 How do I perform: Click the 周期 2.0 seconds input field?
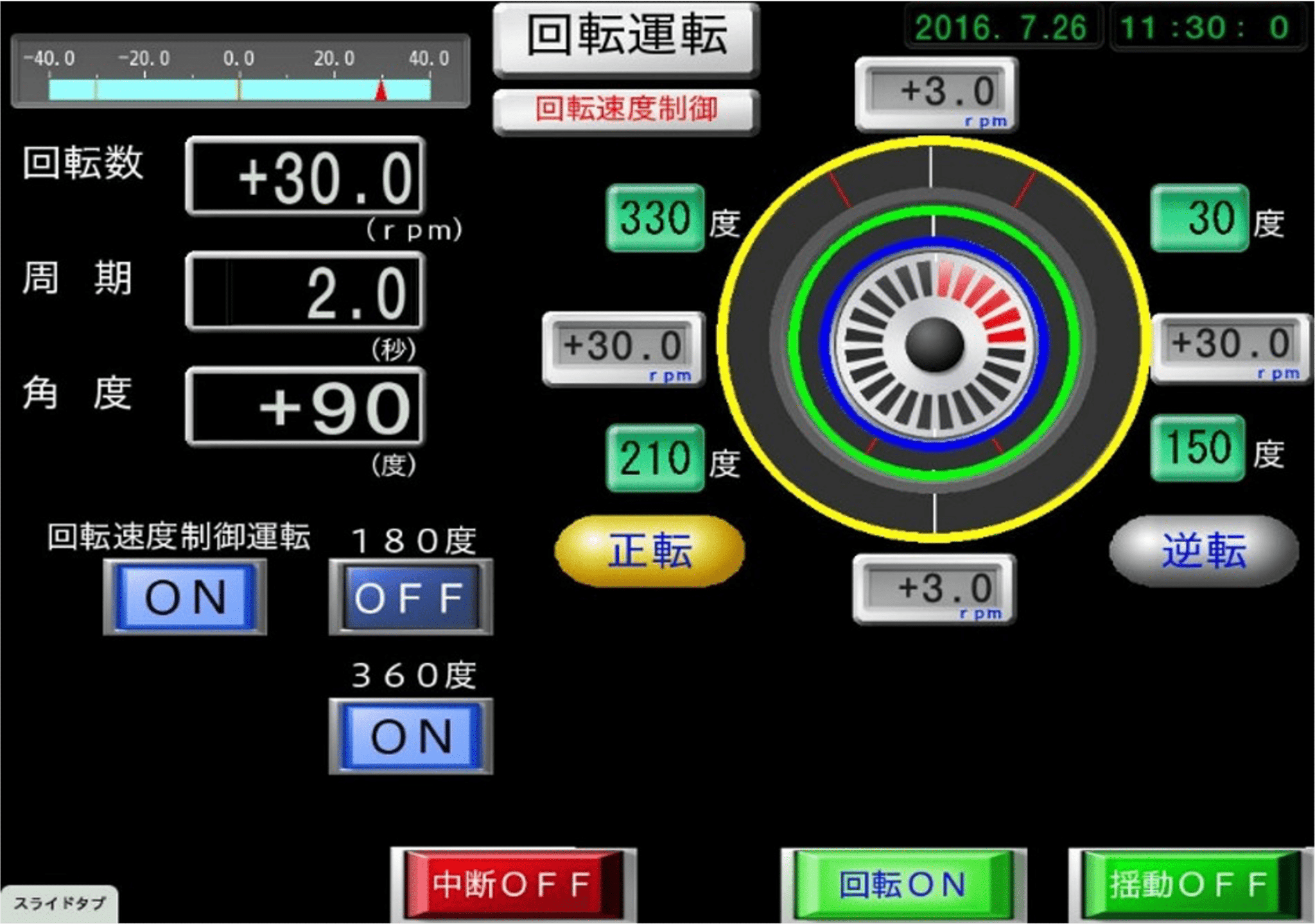306,292
